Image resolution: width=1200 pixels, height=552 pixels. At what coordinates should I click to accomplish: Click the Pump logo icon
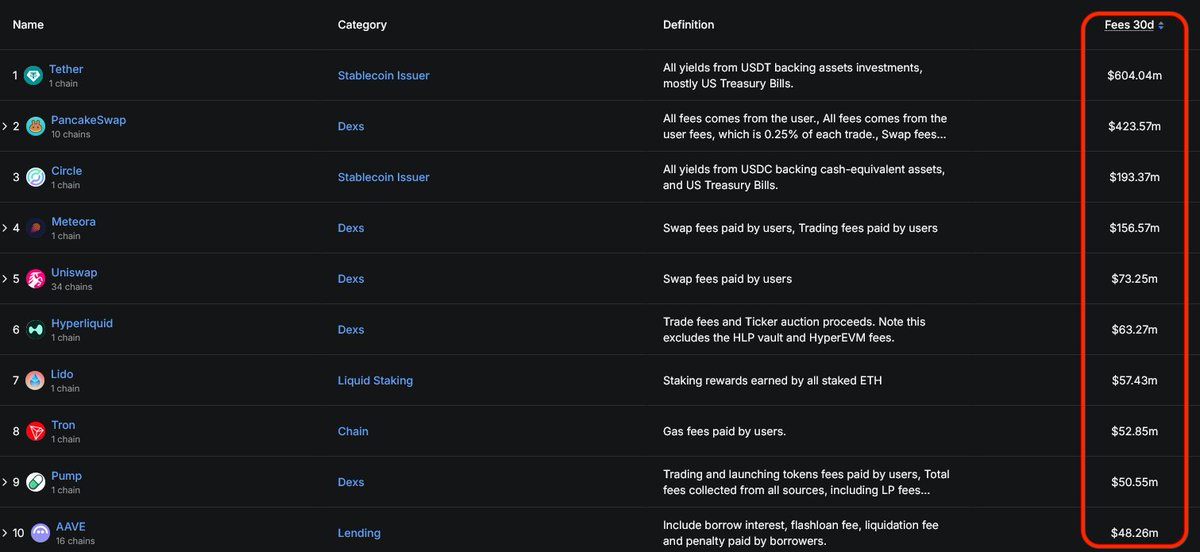click(x=35, y=482)
